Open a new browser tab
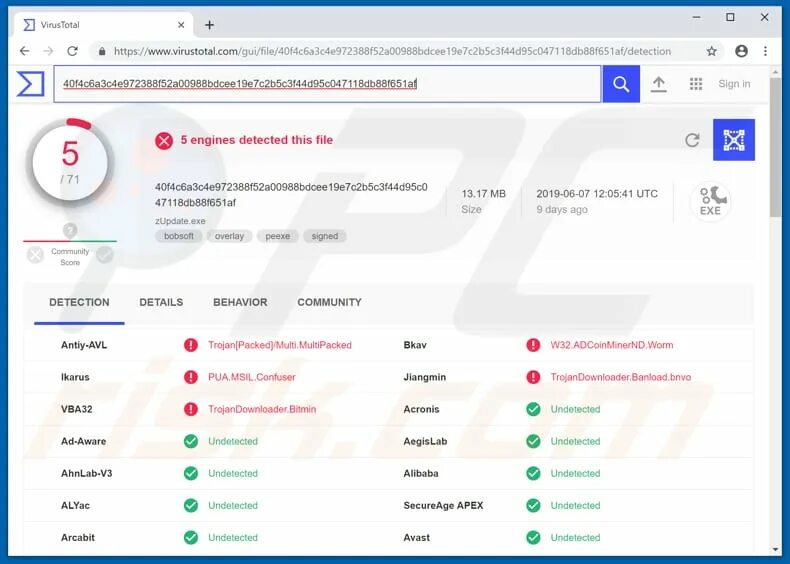The height and width of the screenshot is (564, 790). pos(209,25)
